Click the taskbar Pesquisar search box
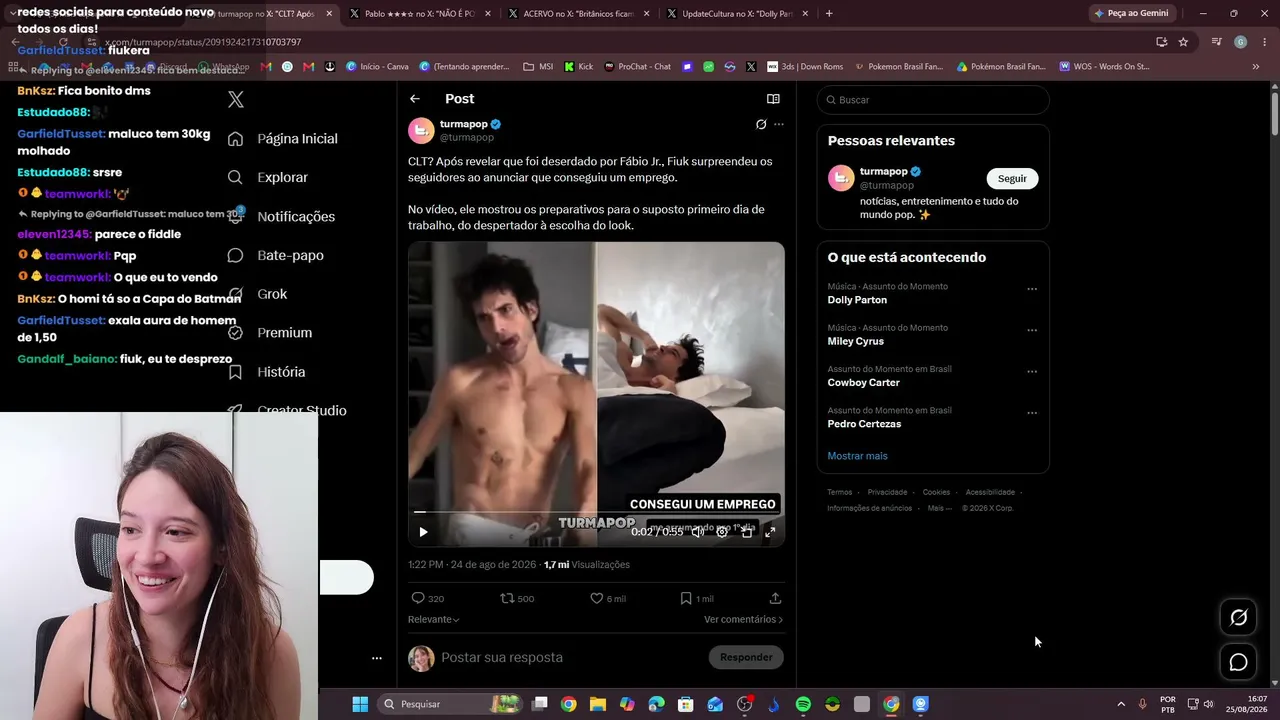 click(x=452, y=704)
